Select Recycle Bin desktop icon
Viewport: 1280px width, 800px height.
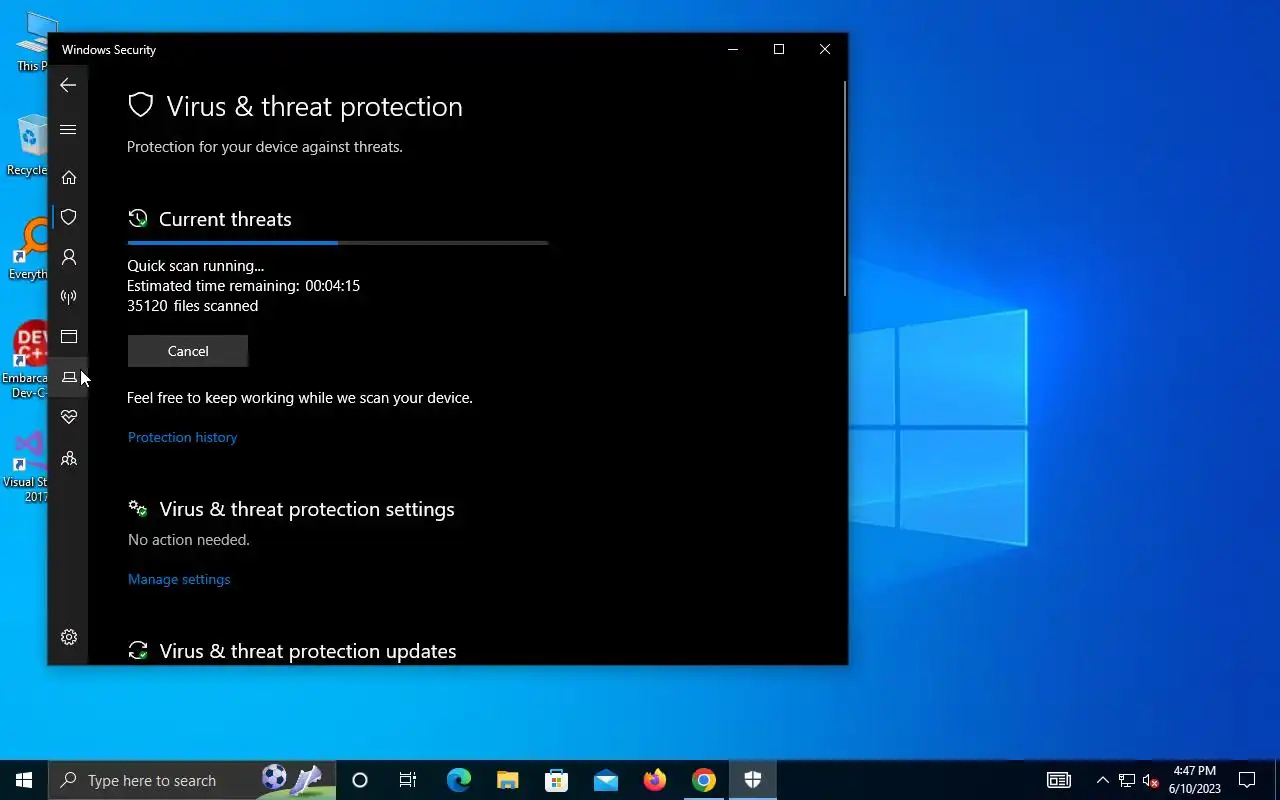[x=27, y=146]
